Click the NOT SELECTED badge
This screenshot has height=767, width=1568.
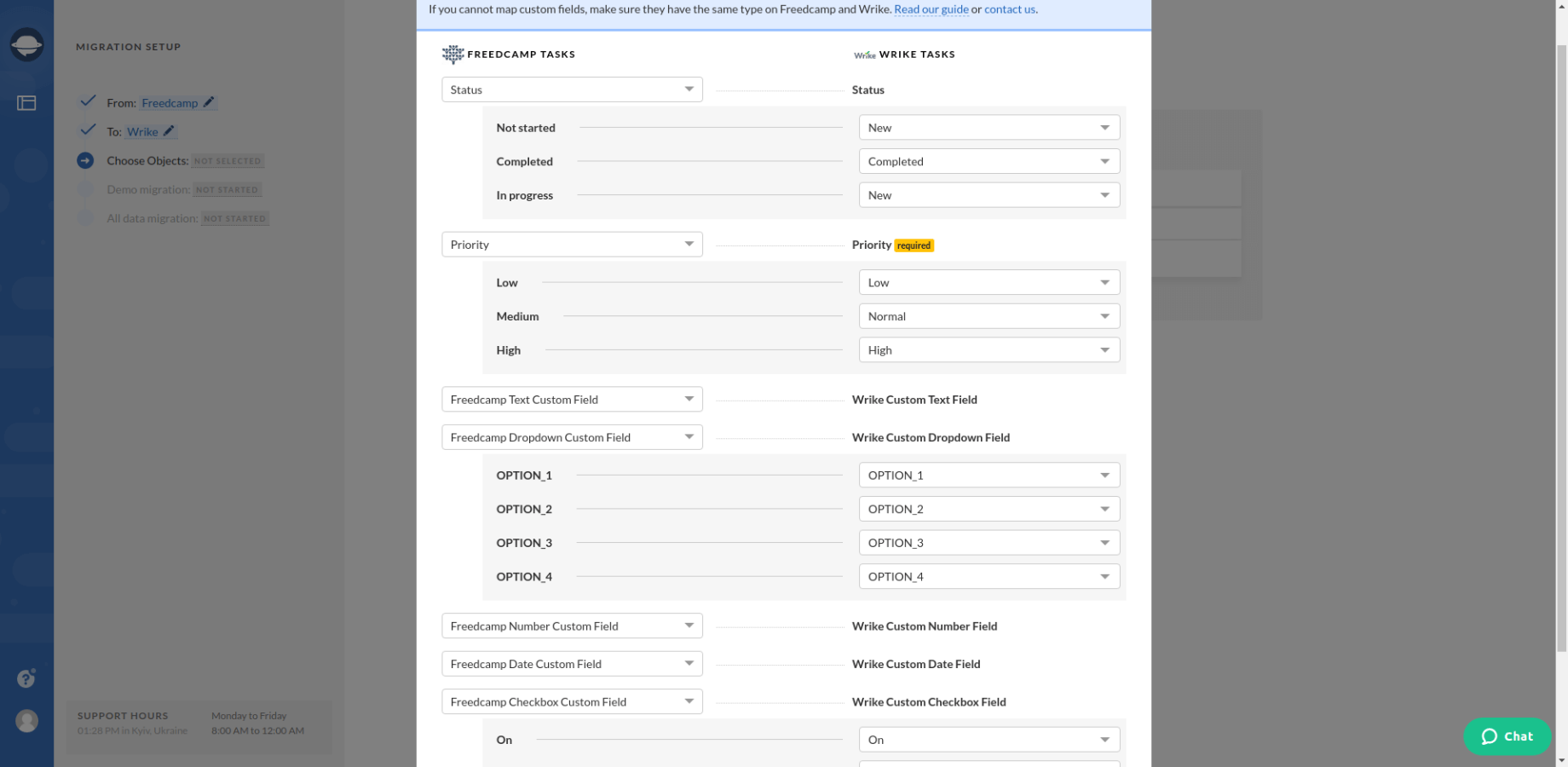tap(228, 161)
